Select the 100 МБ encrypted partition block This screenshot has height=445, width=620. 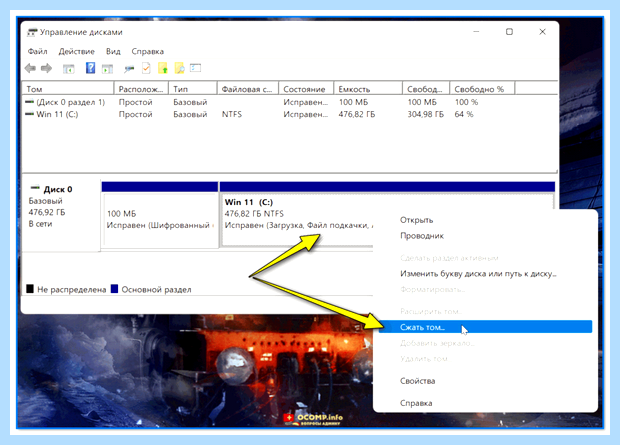(160, 215)
